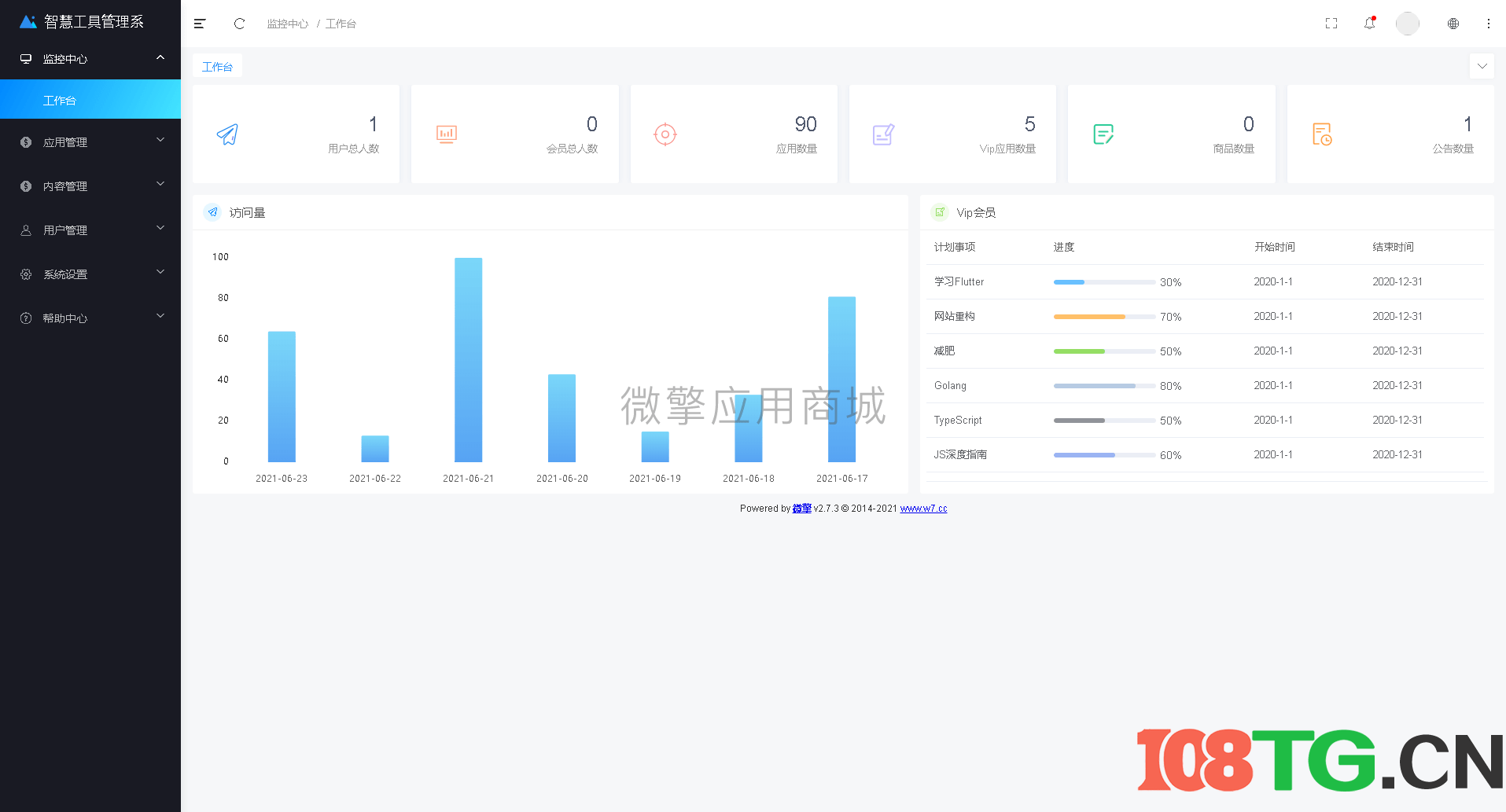Click the 访问量 panel header icon
The image size is (1506, 812).
[212, 211]
